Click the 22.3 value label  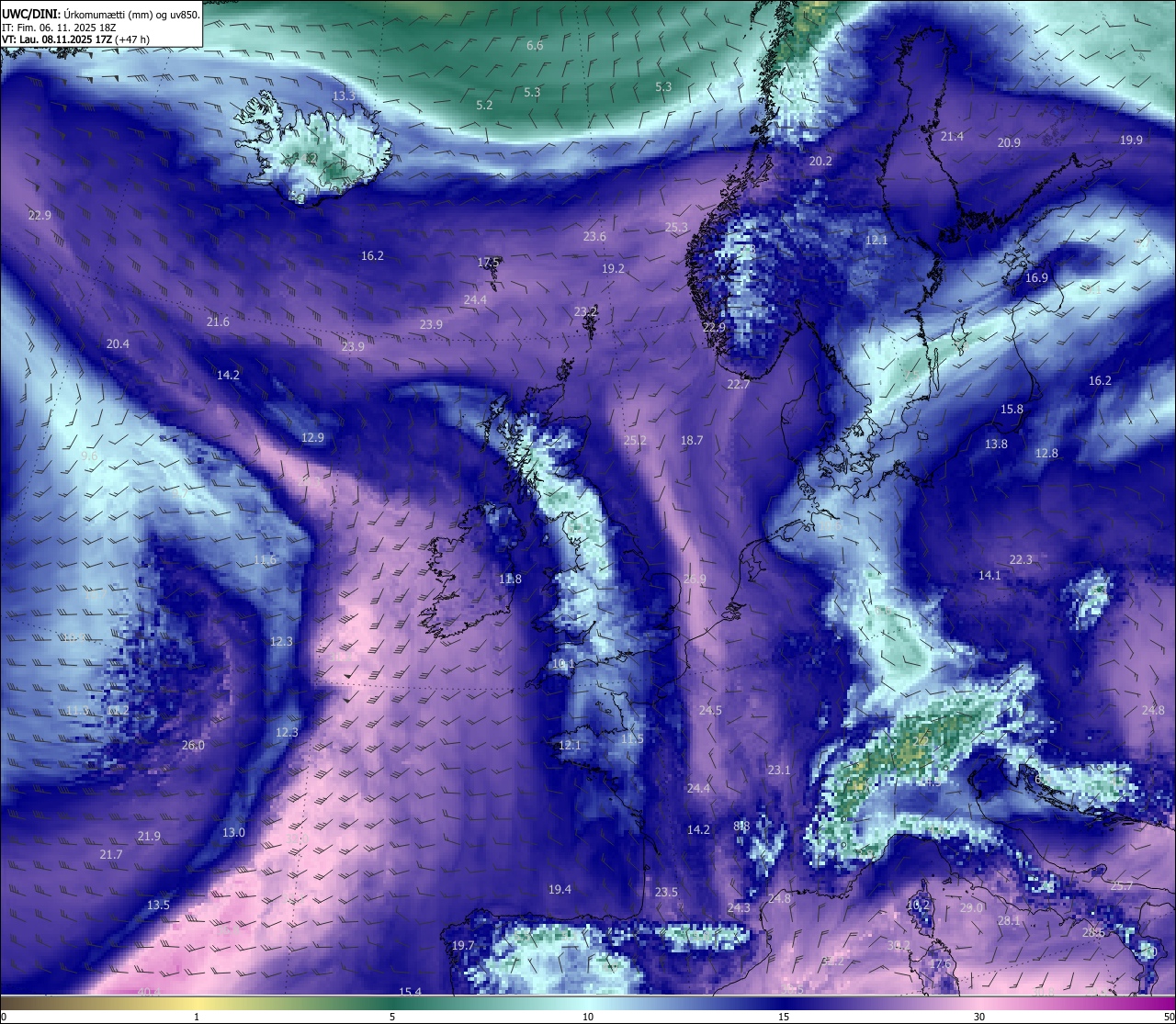point(1021,559)
